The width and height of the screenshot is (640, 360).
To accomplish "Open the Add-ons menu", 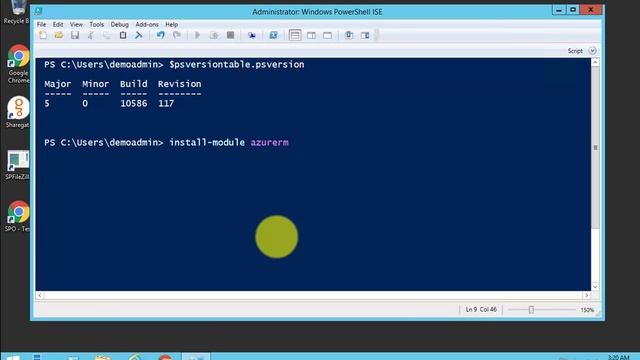I will pyautogui.click(x=147, y=24).
